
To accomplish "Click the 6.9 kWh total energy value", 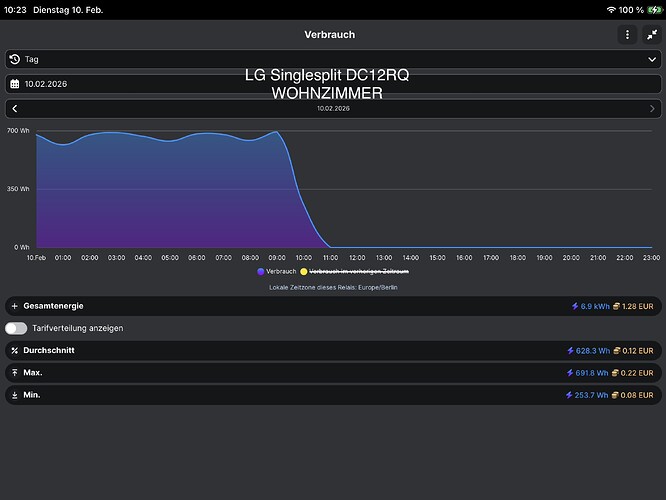I will pyautogui.click(x=595, y=306).
